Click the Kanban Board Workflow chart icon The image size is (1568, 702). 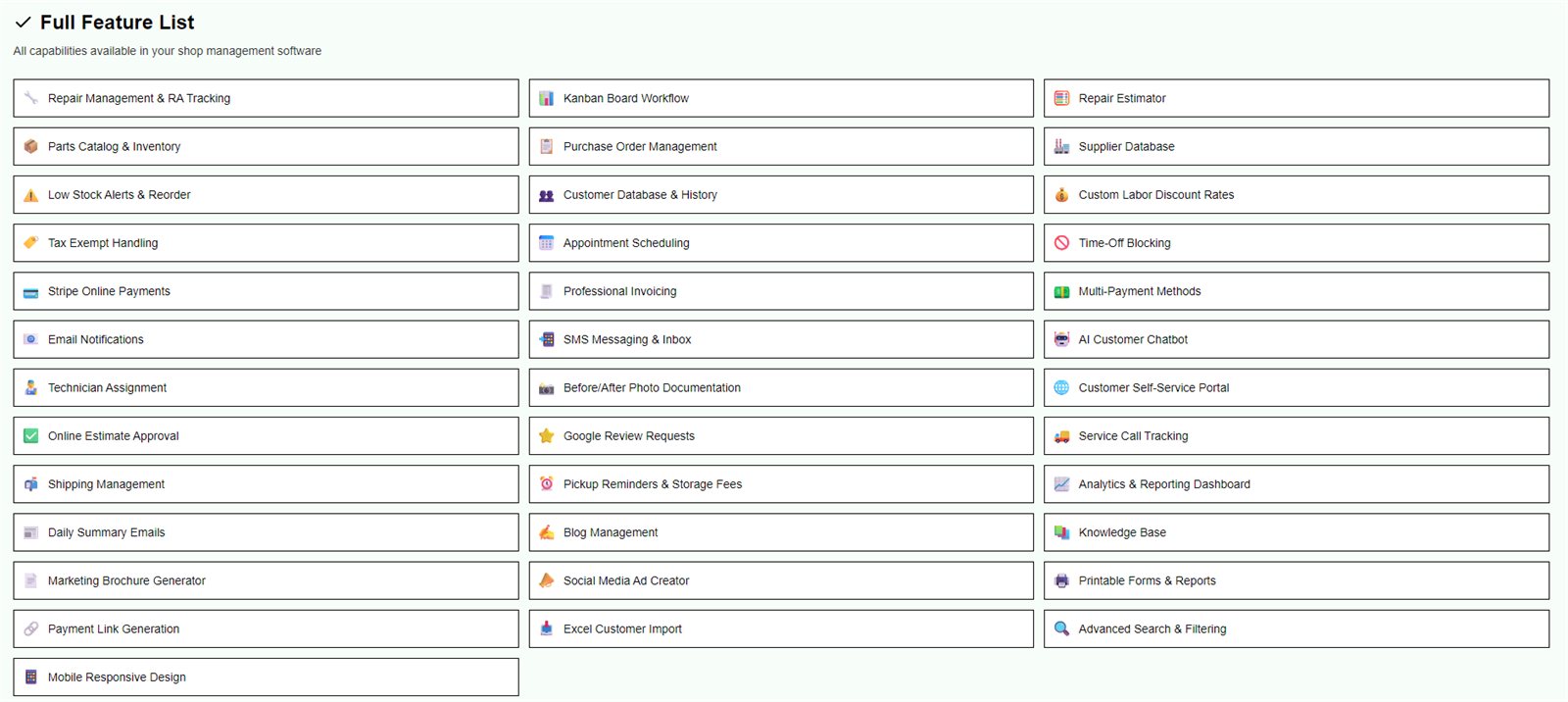tap(547, 98)
